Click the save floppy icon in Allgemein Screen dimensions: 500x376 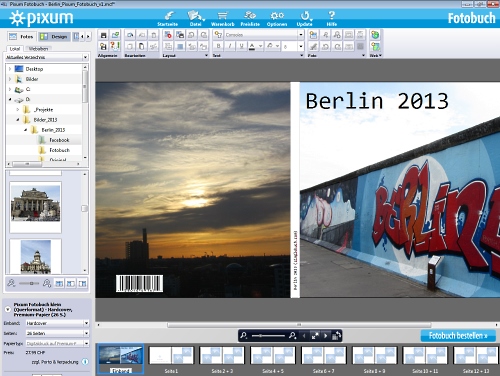click(x=103, y=35)
